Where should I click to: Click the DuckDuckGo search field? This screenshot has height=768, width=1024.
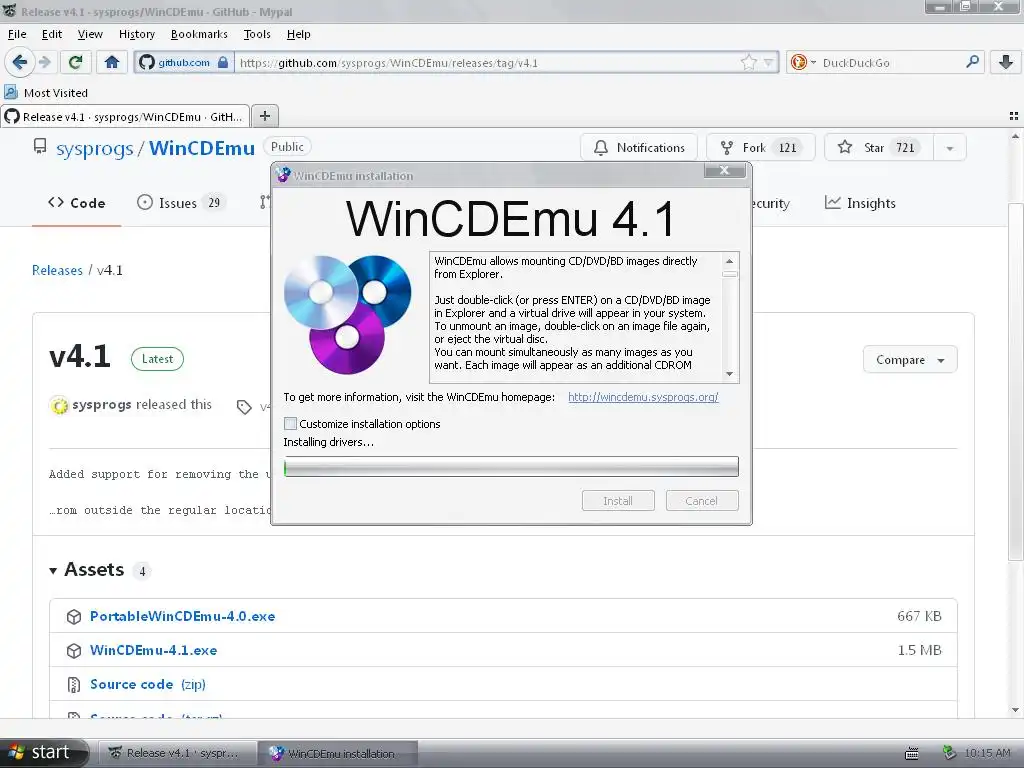coord(889,63)
